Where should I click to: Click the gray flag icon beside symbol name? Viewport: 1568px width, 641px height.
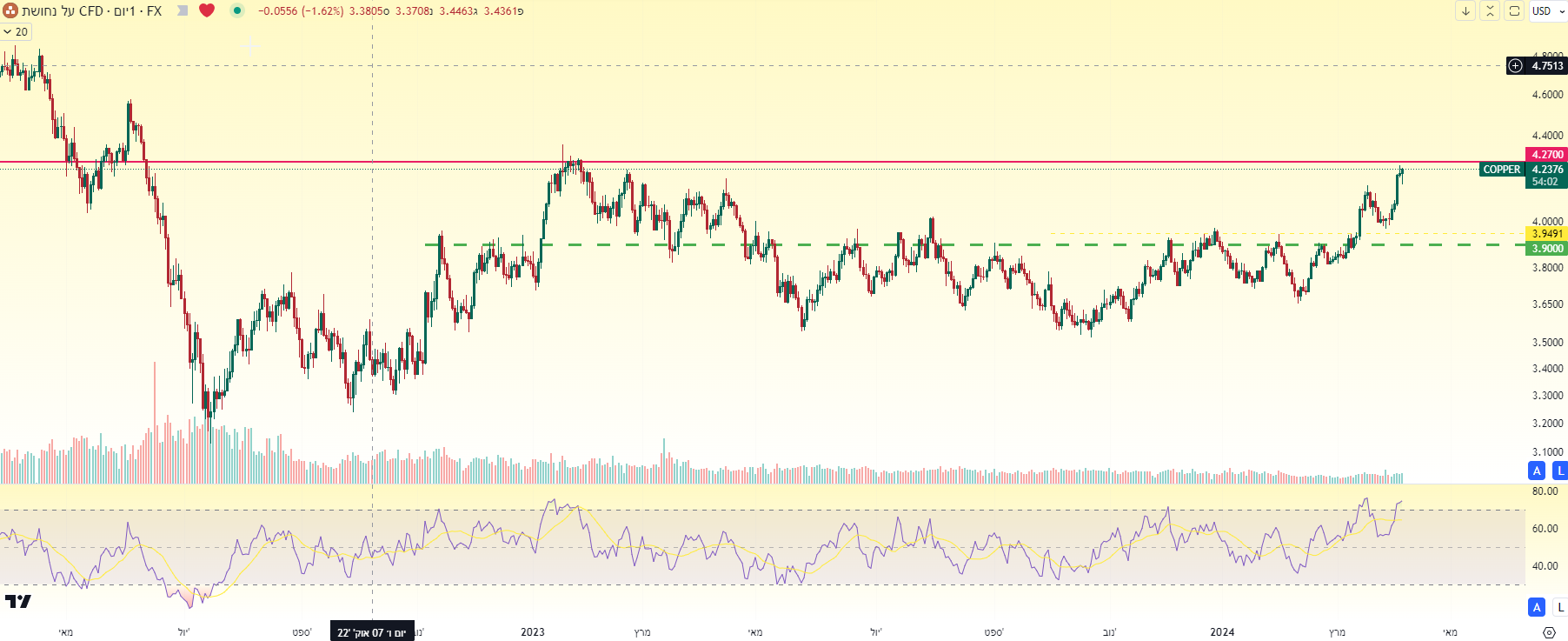[x=183, y=10]
